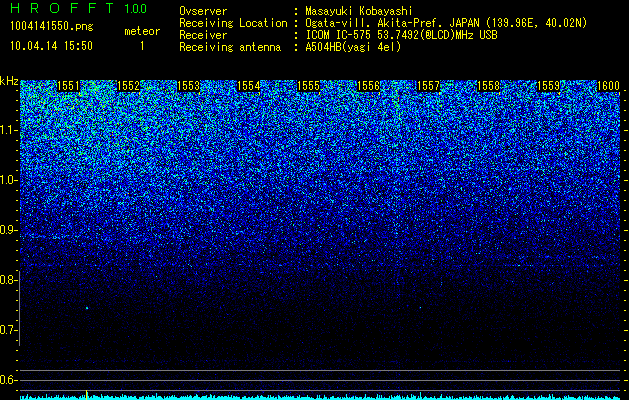Click the 1559 time marker

pyautogui.click(x=548, y=86)
